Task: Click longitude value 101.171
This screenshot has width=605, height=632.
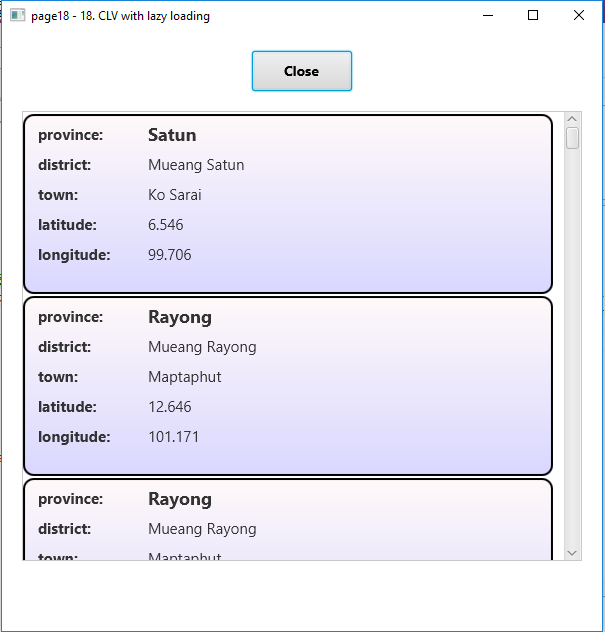Action: [x=174, y=437]
